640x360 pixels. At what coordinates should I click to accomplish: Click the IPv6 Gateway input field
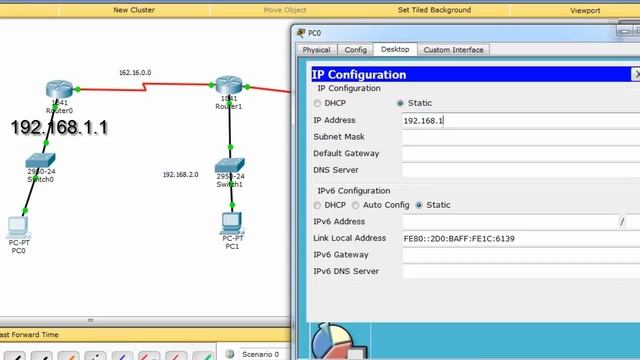point(521,255)
